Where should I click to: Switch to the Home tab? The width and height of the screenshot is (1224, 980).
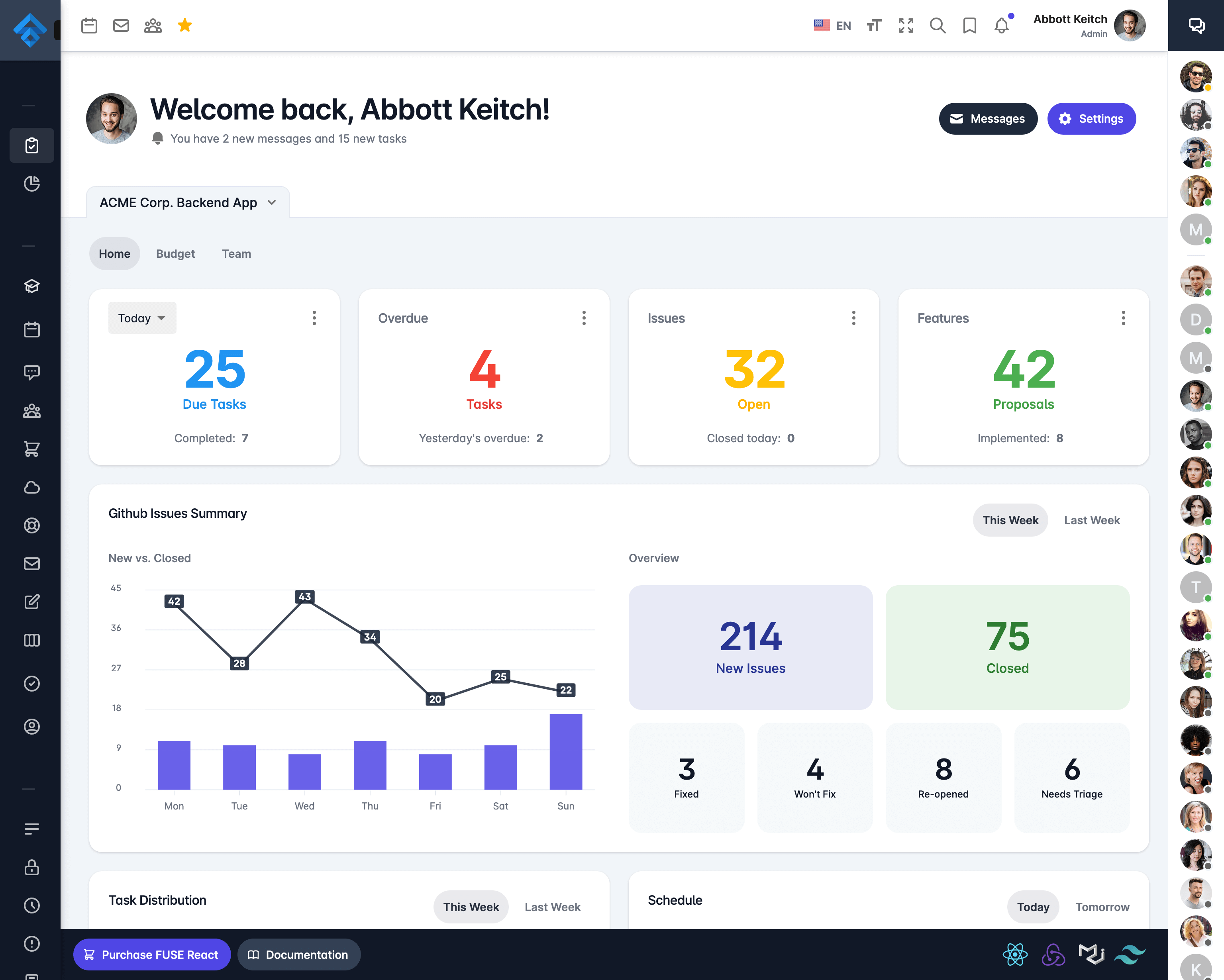coord(115,254)
